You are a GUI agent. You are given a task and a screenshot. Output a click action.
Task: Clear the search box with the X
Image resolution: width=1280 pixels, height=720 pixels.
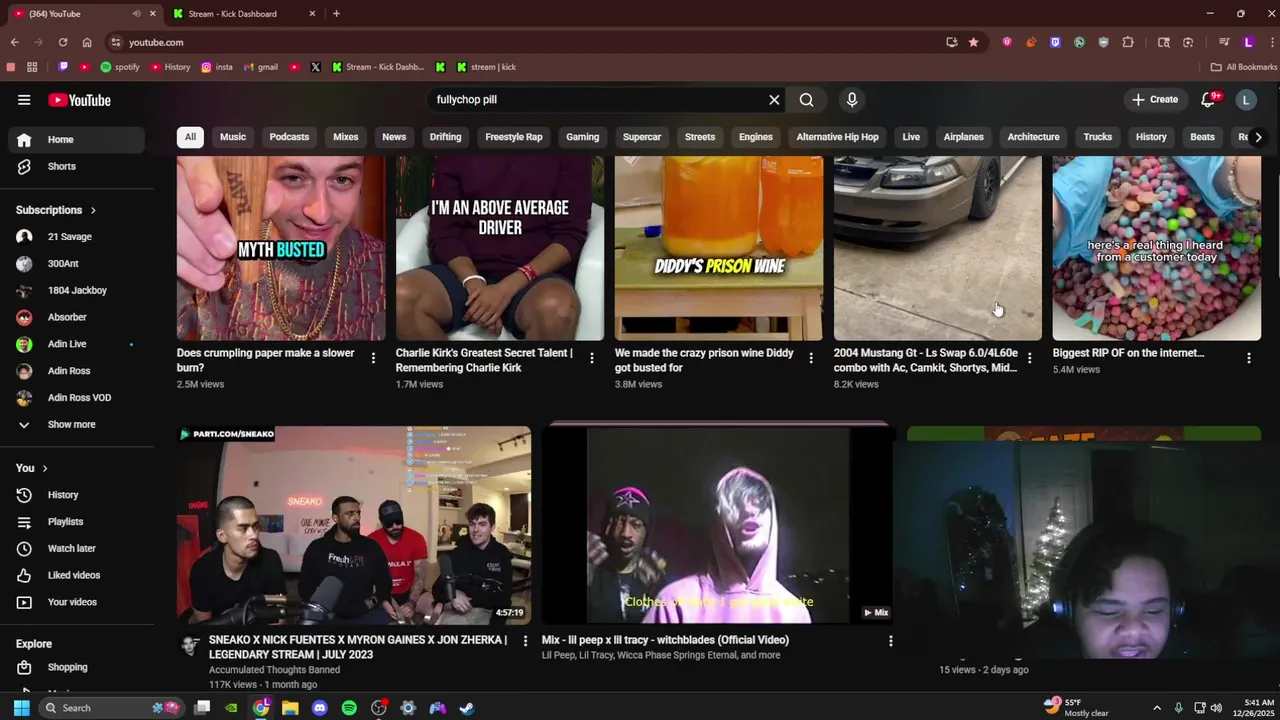[774, 100]
